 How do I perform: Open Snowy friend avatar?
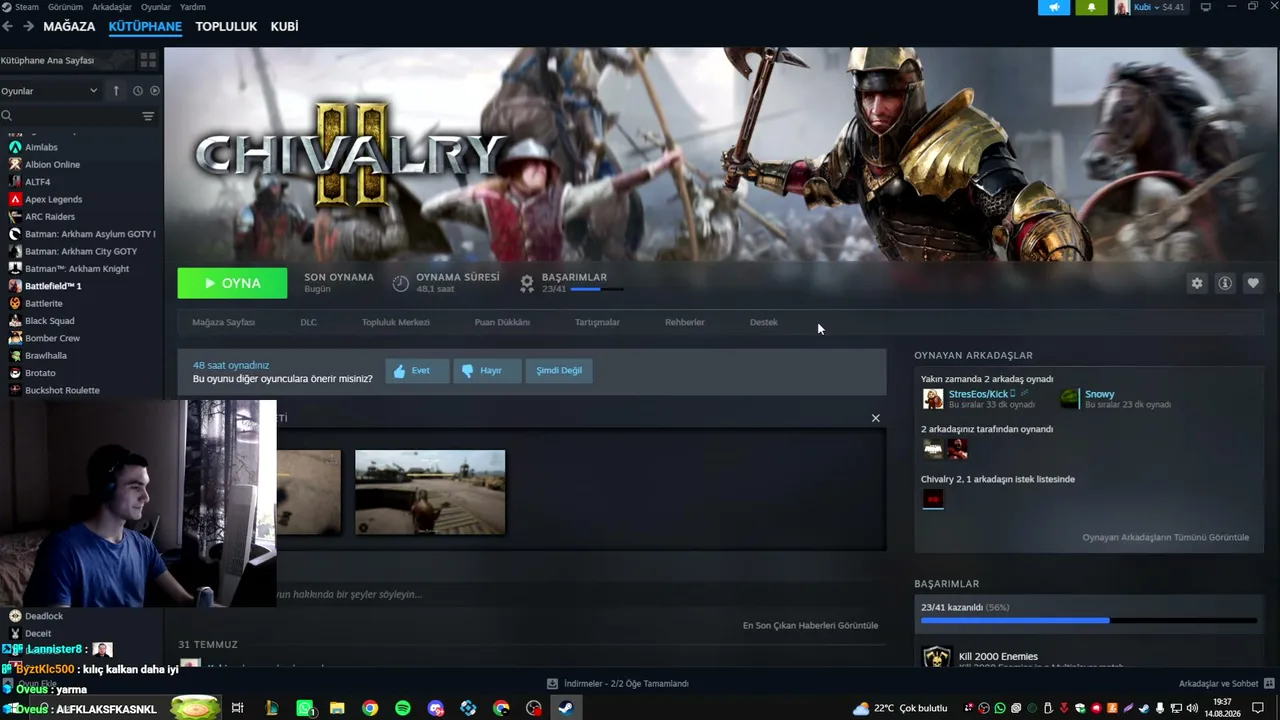(1070, 399)
